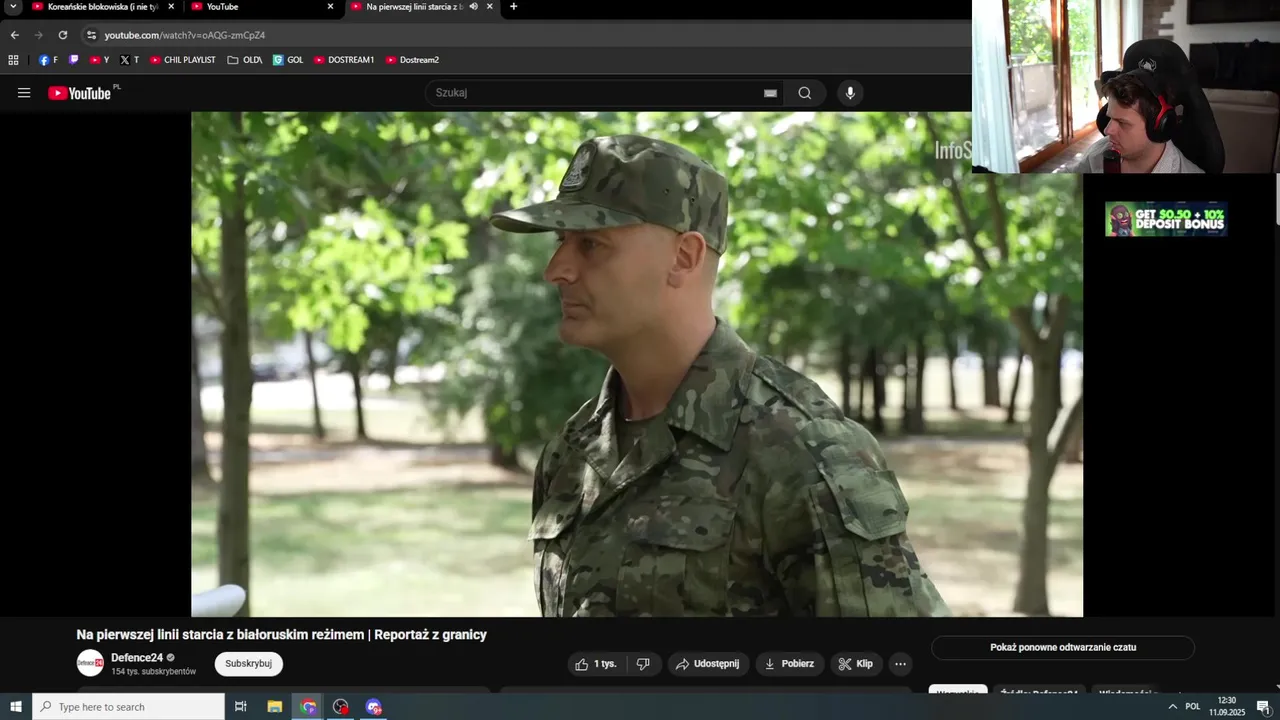Start voice search with the microphone icon
This screenshot has height=720, width=1280.
point(850,93)
